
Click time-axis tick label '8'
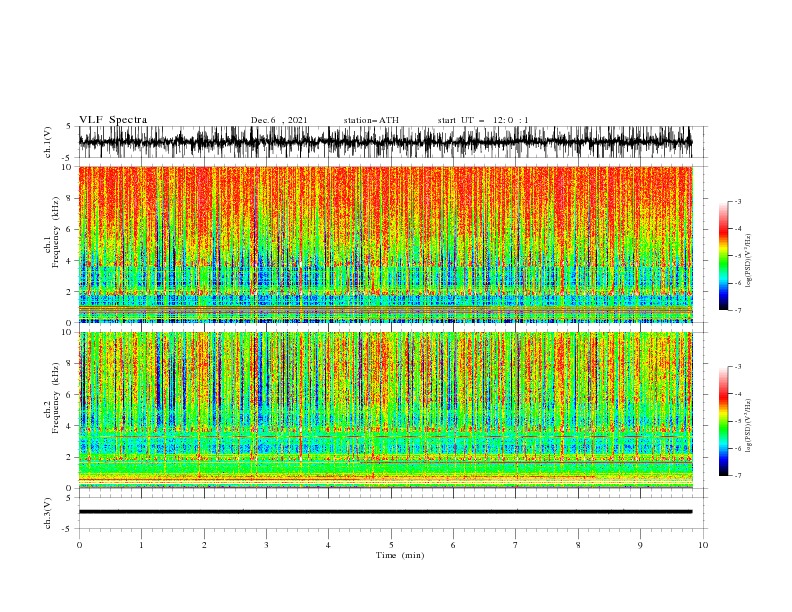point(578,545)
